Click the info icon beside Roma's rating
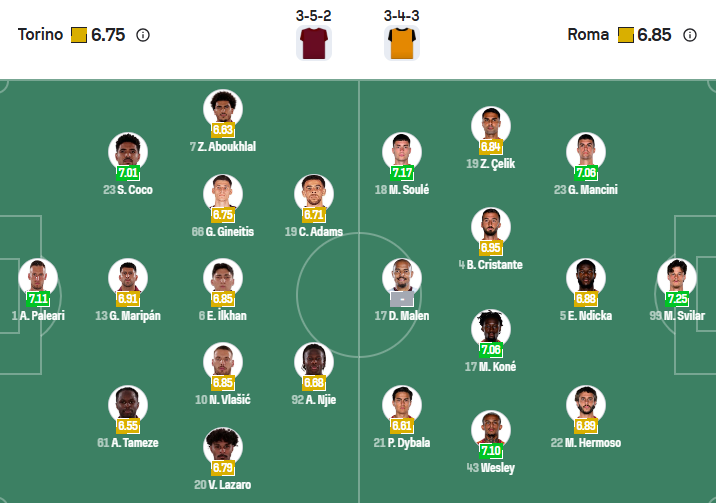The width and height of the screenshot is (716, 503). pyautogui.click(x=690, y=35)
